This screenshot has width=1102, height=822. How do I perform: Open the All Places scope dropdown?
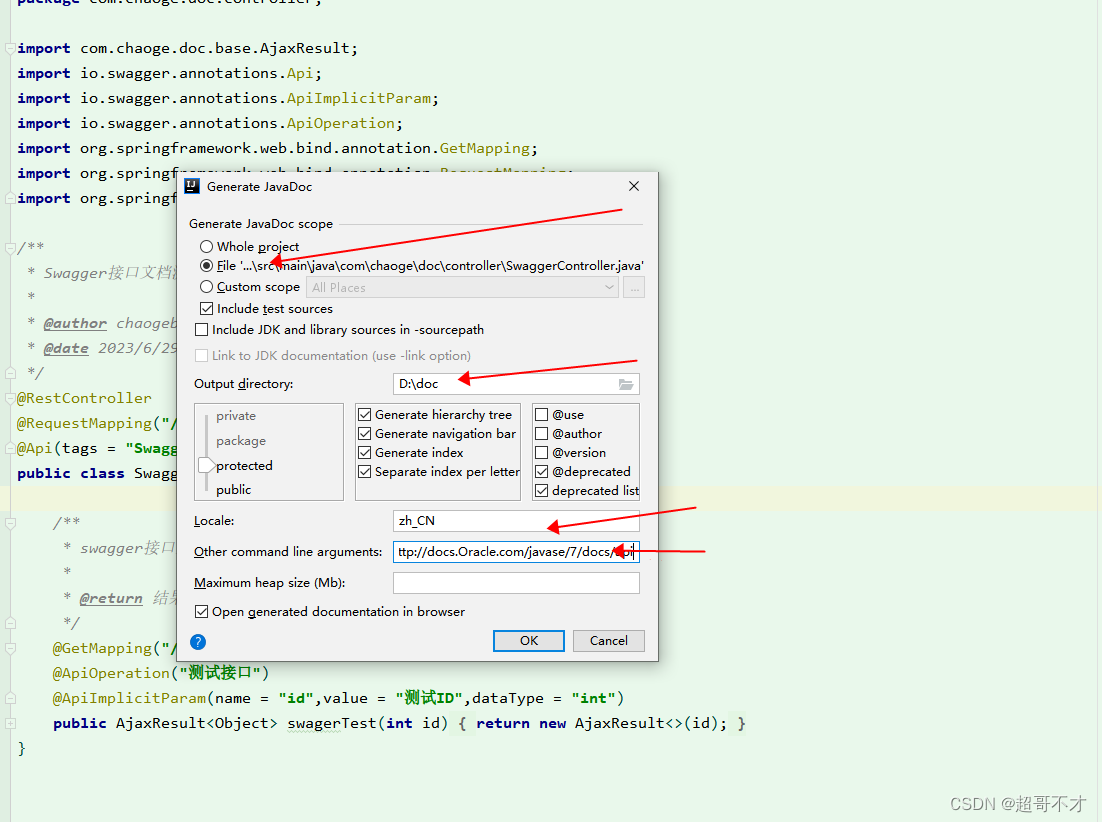pos(462,287)
